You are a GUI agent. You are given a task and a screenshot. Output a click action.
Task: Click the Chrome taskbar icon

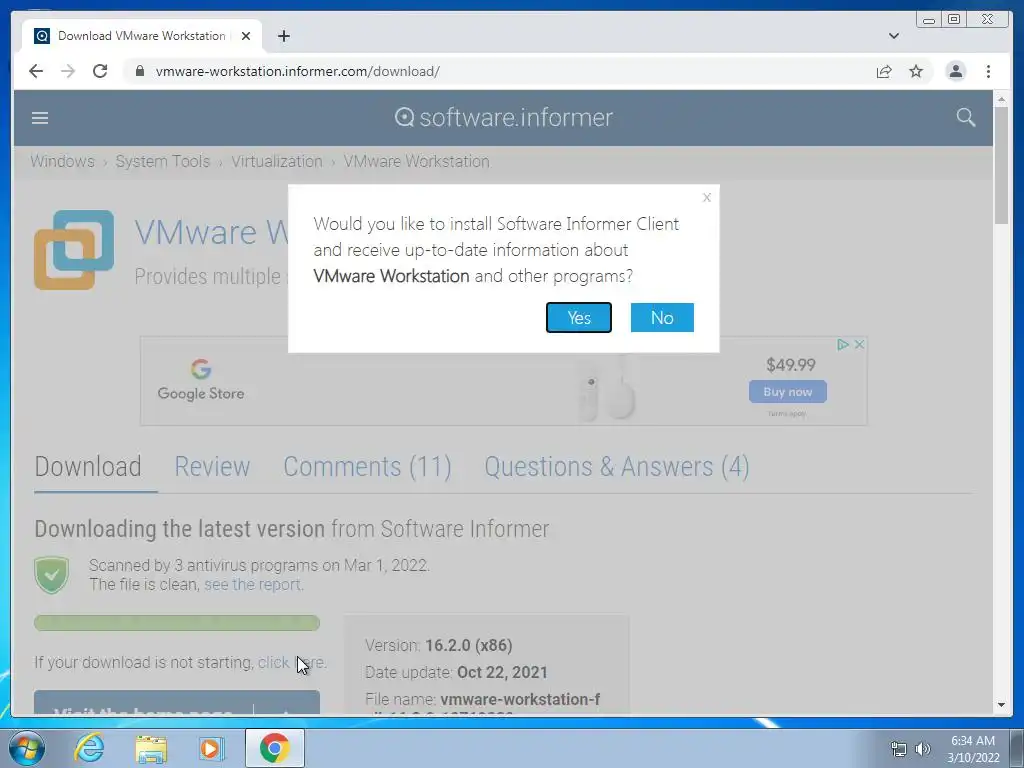pos(274,748)
